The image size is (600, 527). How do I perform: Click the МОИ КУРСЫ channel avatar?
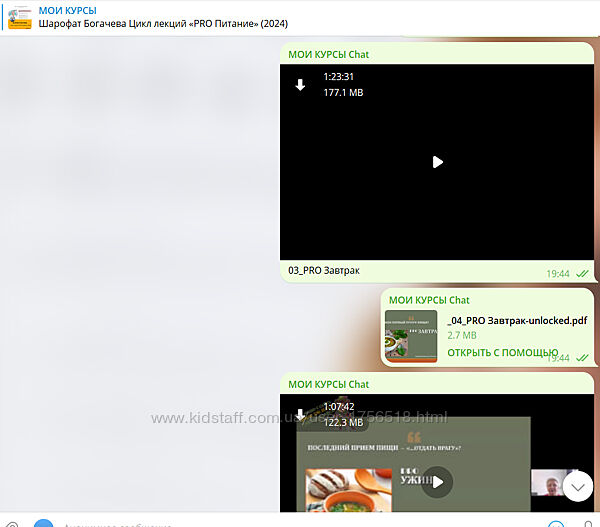[x=19, y=18]
